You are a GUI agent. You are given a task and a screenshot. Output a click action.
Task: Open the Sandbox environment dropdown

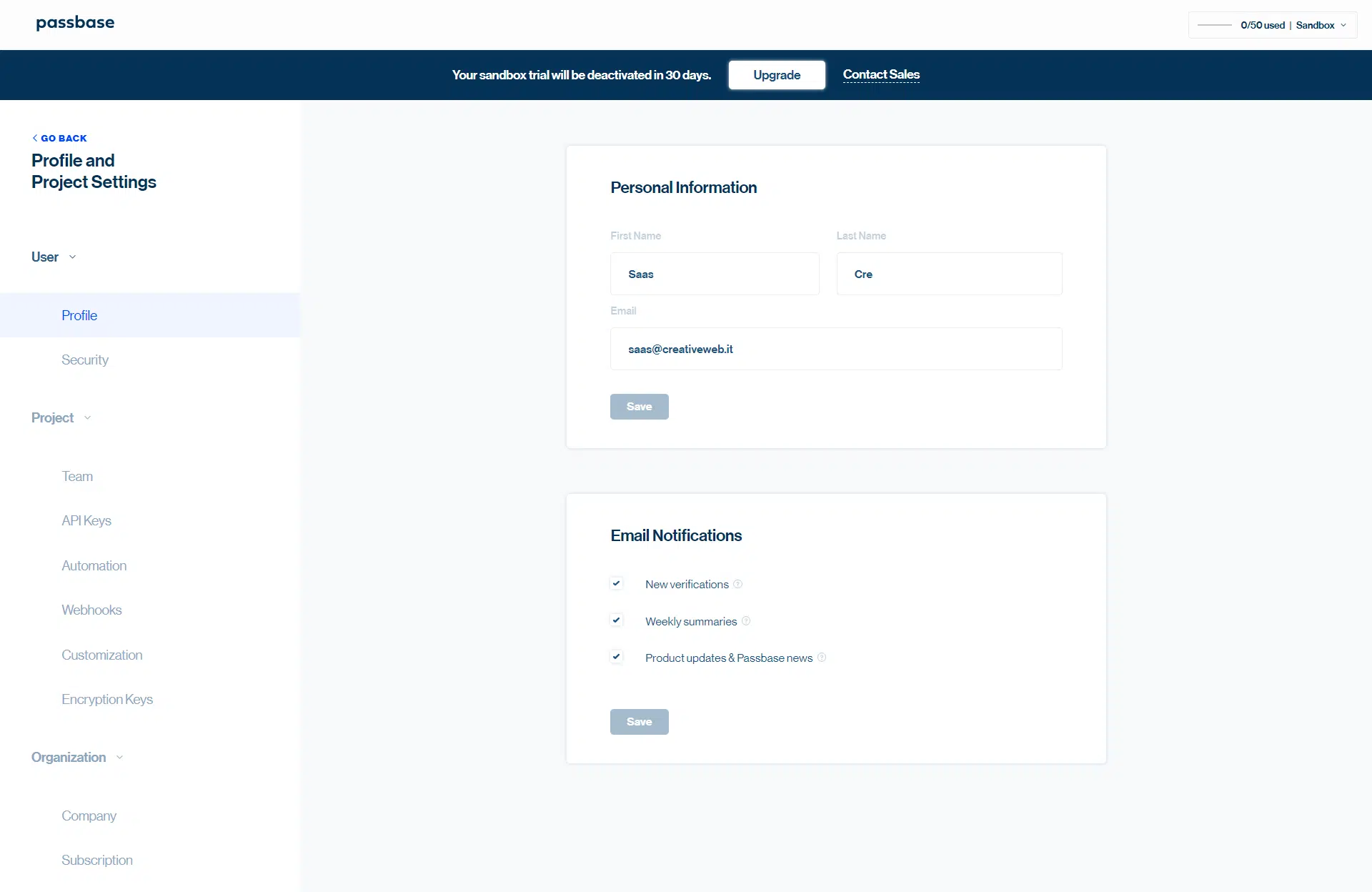click(1321, 25)
